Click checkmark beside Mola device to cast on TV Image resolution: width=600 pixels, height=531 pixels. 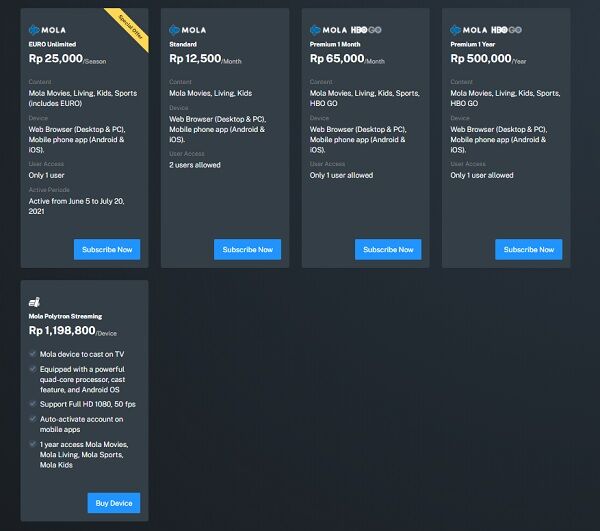33,354
